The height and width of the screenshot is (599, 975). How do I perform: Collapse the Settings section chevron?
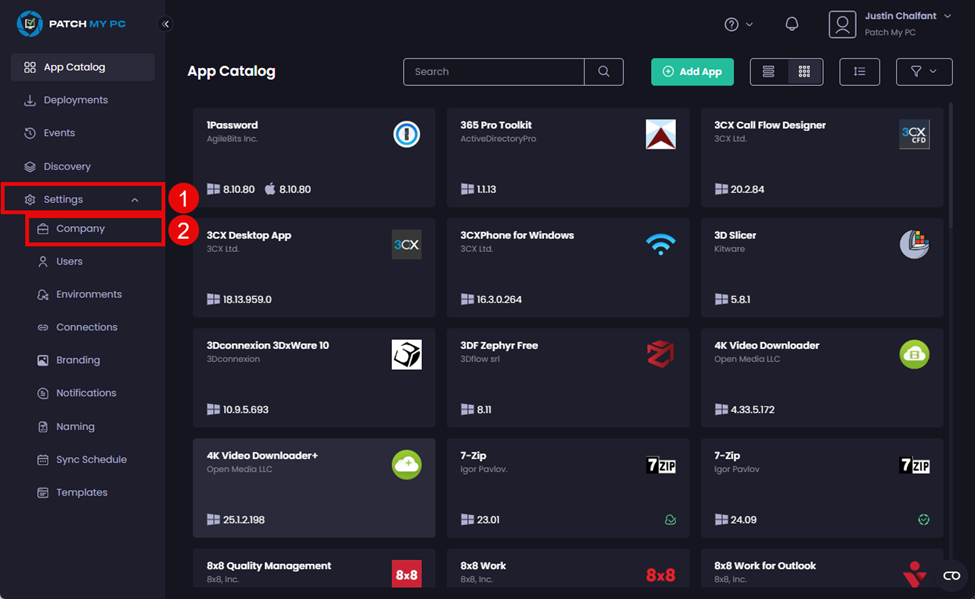coord(136,199)
